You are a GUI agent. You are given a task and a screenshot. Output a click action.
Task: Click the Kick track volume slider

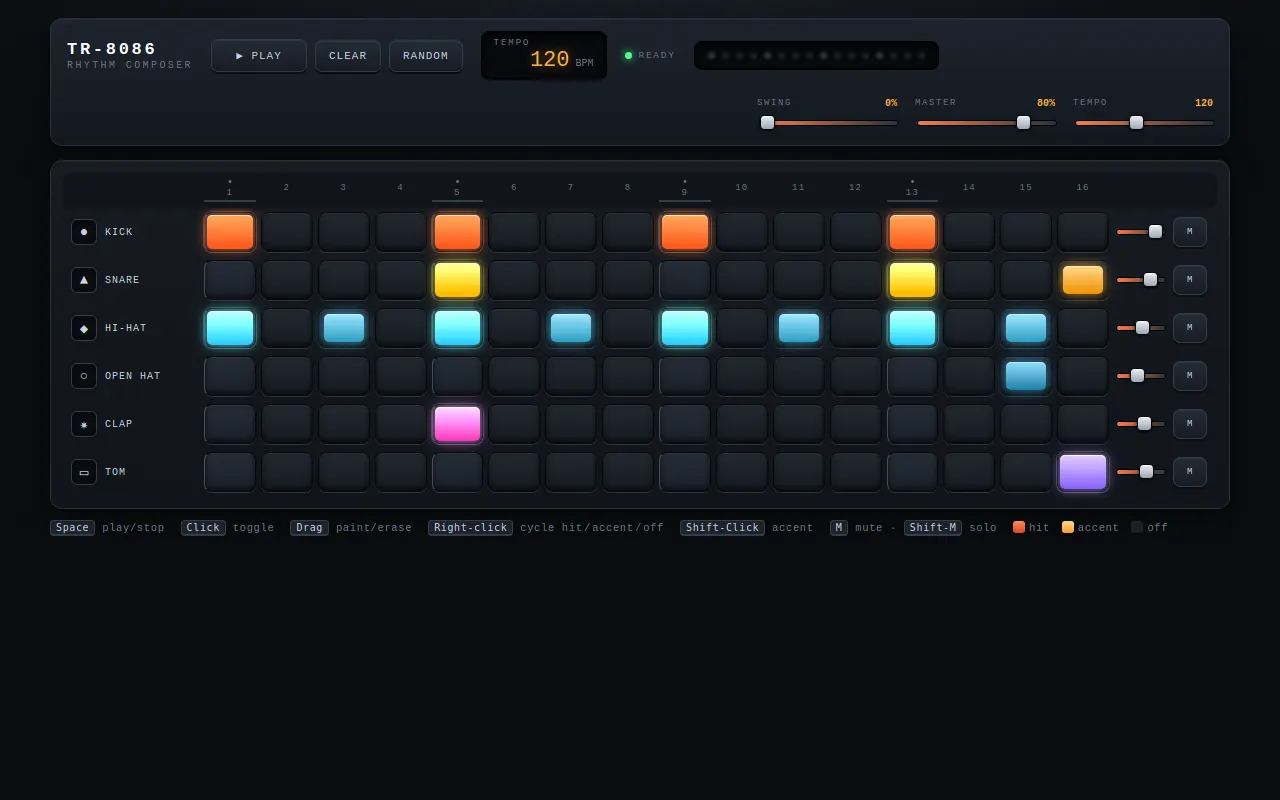tap(1141, 232)
